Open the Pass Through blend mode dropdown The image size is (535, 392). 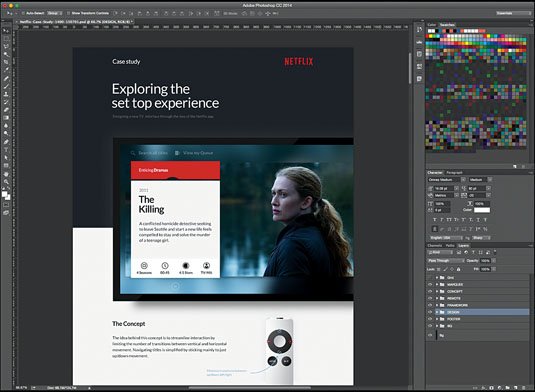click(446, 261)
